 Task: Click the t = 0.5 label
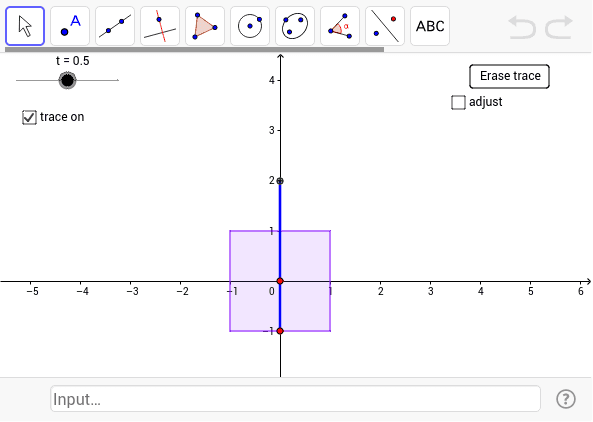point(73,61)
